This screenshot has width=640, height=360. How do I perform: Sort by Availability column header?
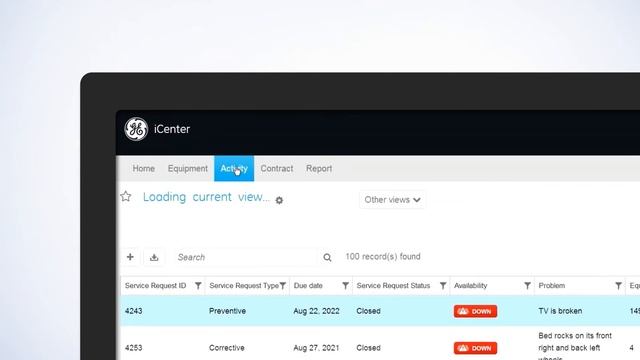[x=471, y=286]
